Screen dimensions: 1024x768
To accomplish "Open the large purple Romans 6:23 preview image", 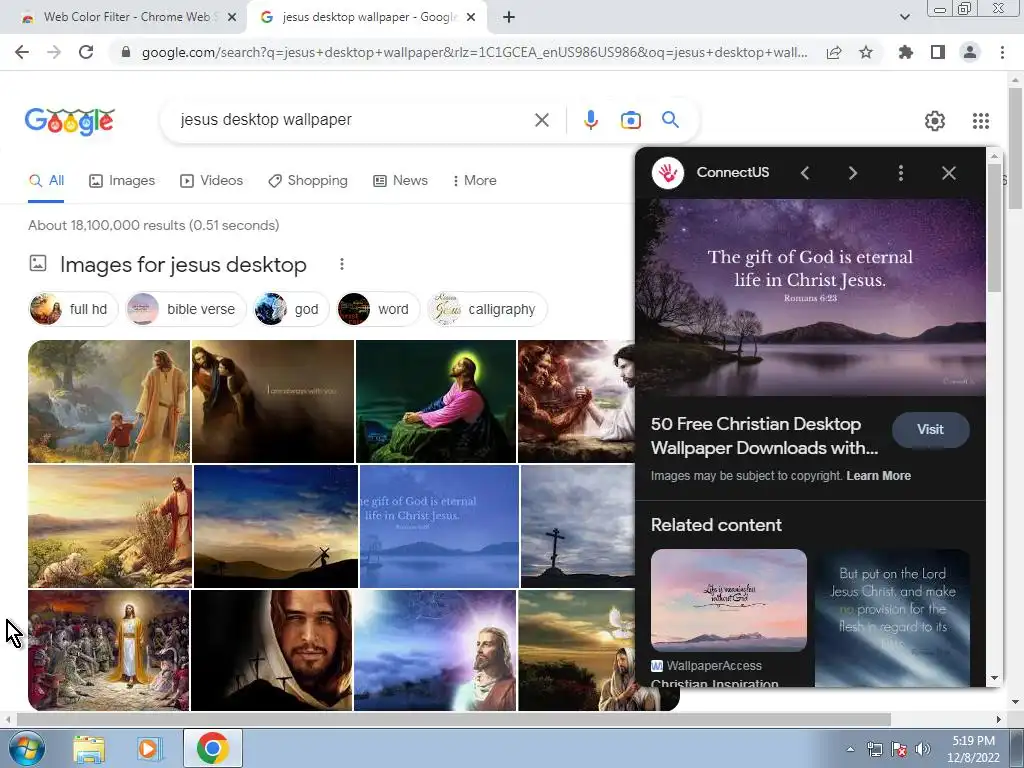I will pos(810,297).
